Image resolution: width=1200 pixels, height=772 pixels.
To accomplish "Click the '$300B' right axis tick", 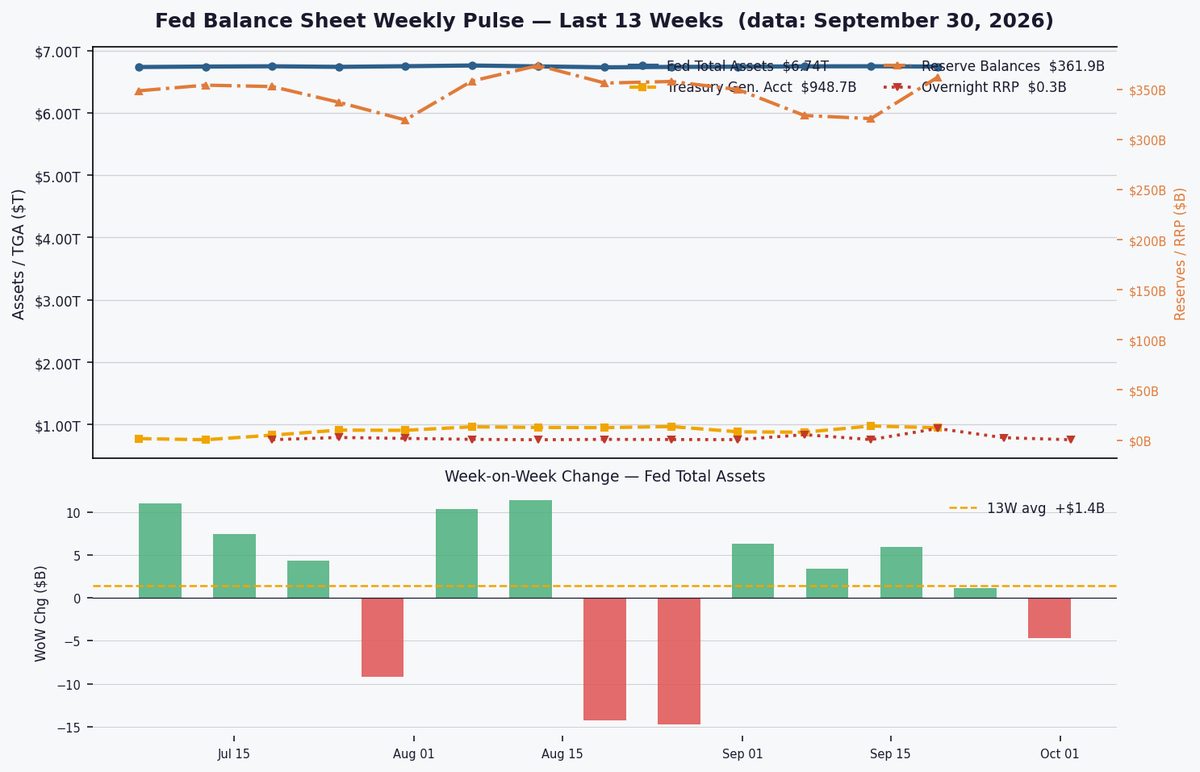I will 1147,141.
